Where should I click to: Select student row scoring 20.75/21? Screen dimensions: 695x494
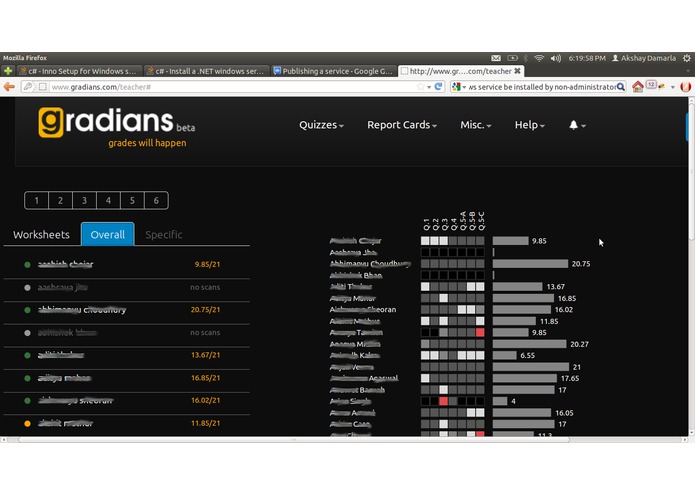126,310
